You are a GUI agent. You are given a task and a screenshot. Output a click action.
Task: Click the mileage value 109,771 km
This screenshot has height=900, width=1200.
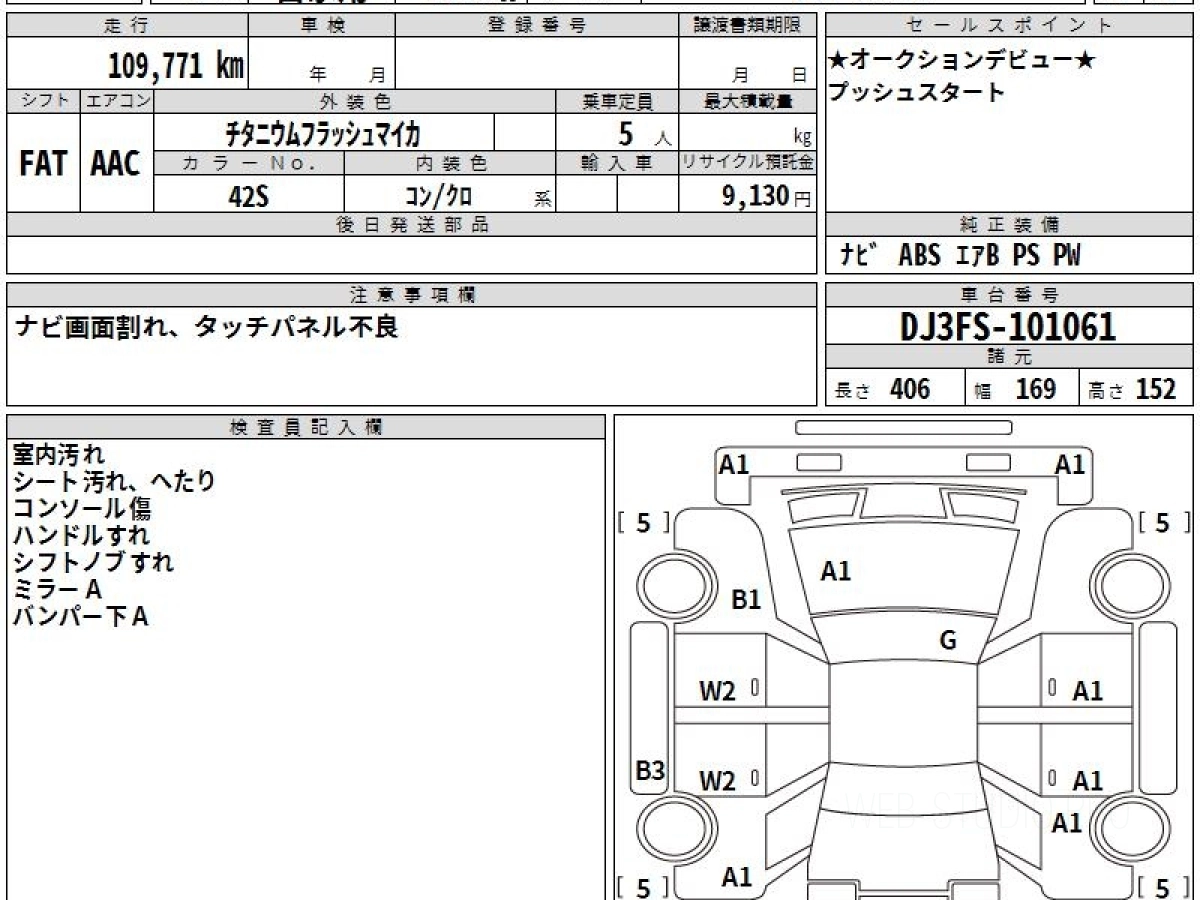(176, 66)
